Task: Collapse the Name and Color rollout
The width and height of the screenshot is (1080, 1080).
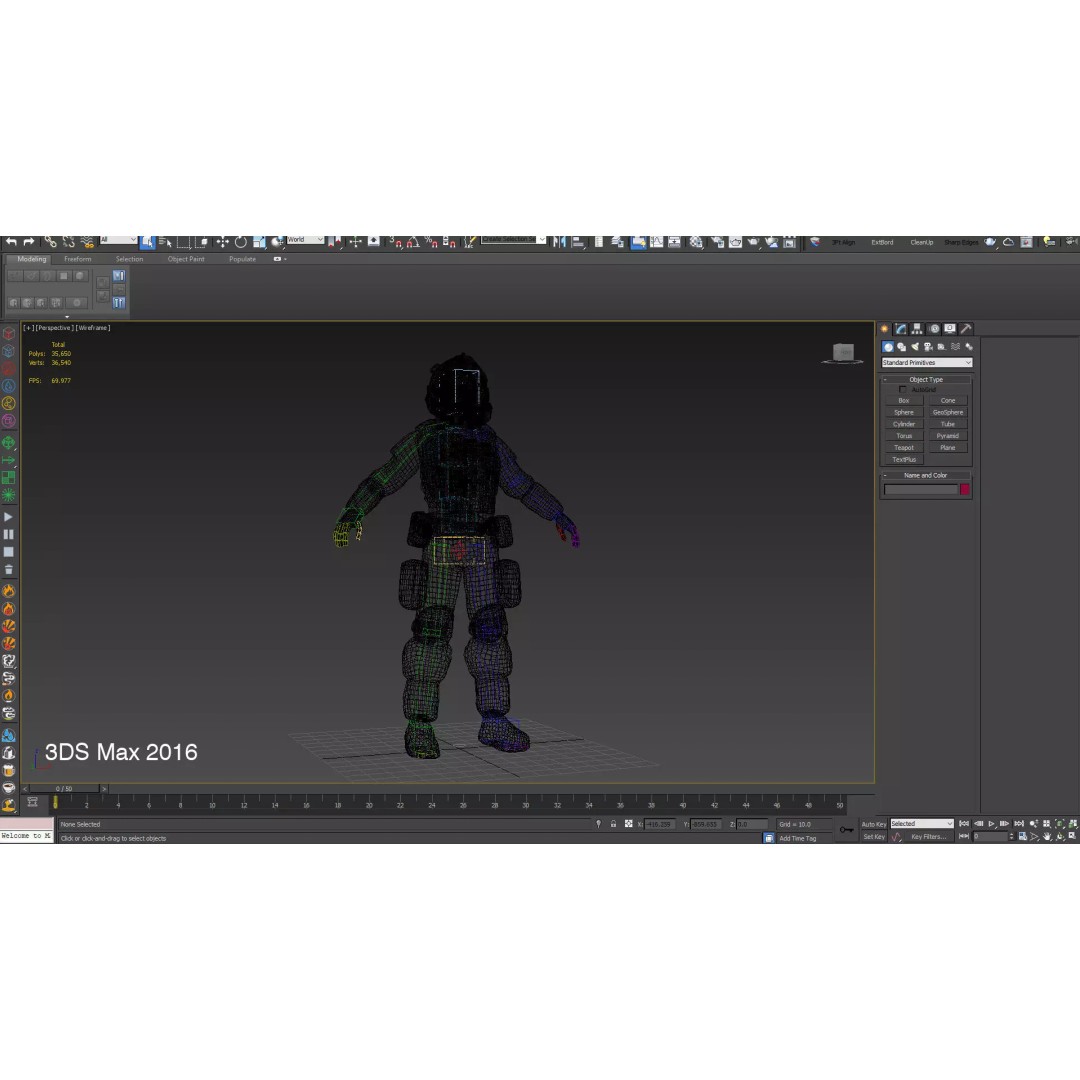Action: click(x=926, y=475)
